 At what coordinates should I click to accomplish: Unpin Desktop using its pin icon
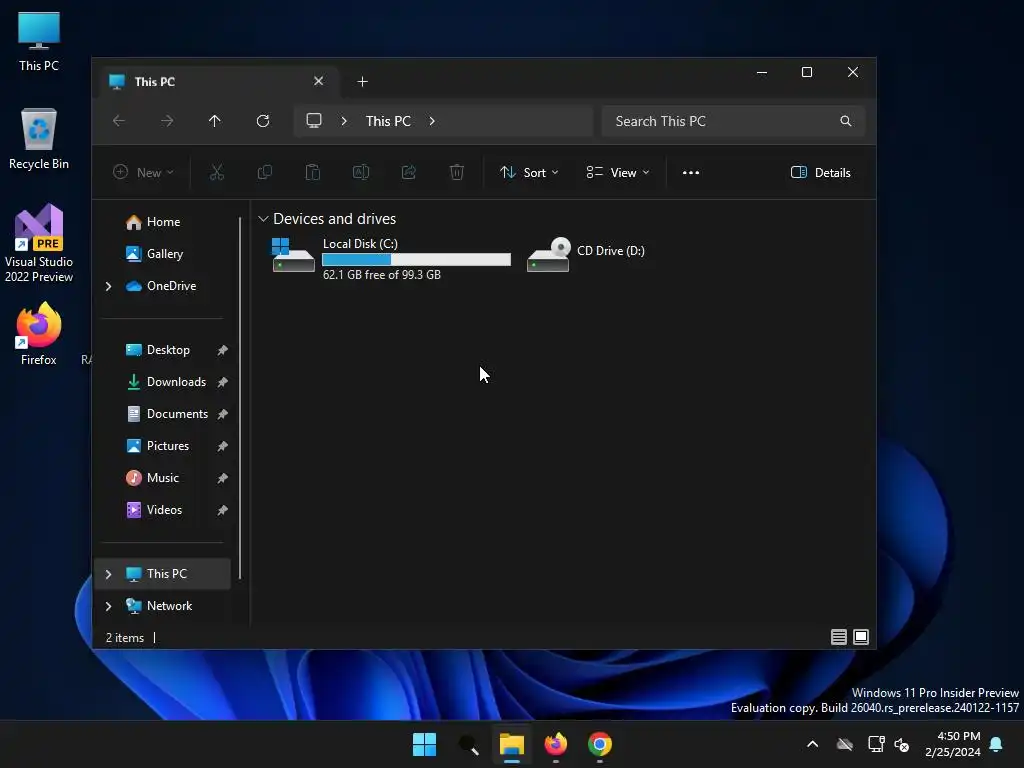[x=223, y=350]
